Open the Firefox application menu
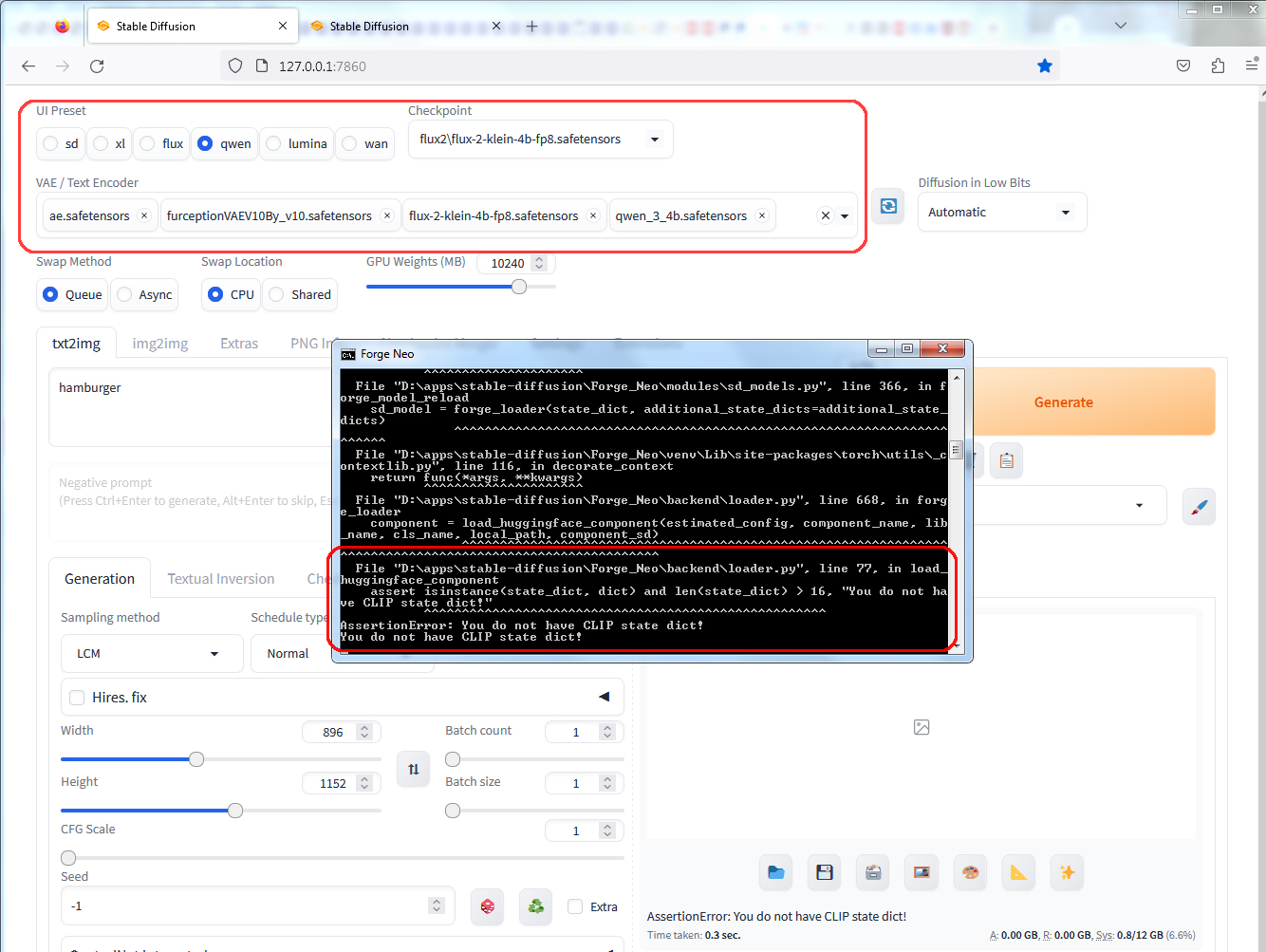The height and width of the screenshot is (952, 1266). click(x=1251, y=65)
